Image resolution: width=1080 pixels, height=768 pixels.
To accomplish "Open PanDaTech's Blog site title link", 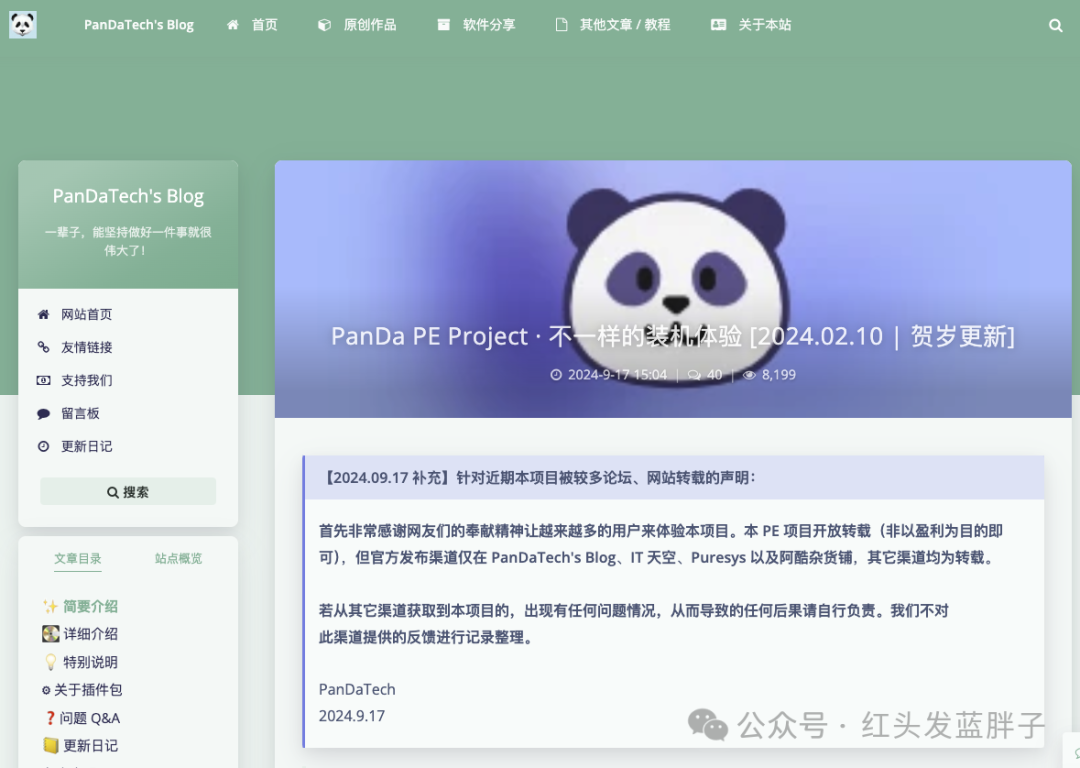I will (138, 25).
